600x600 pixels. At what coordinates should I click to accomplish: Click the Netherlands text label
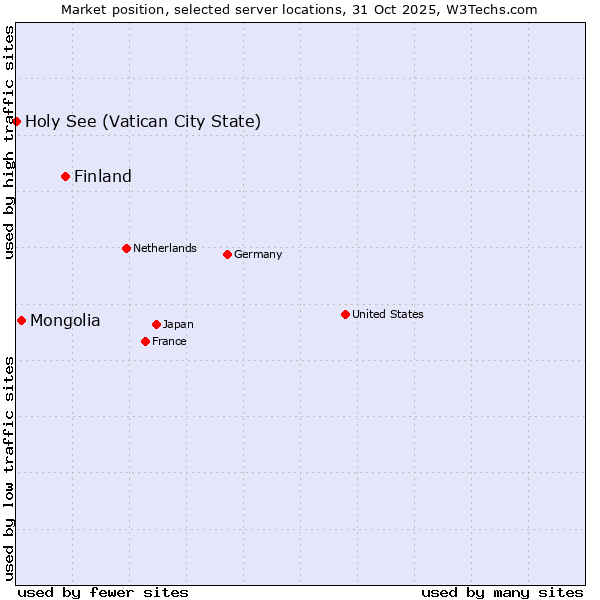tap(165, 248)
